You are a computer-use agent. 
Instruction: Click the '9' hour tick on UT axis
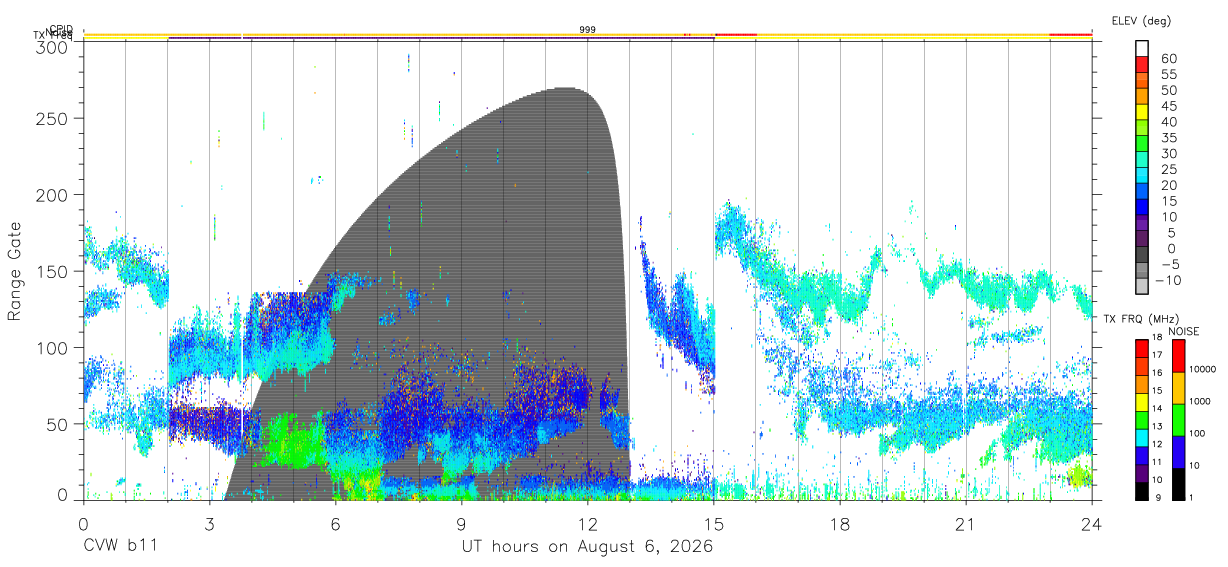click(462, 524)
